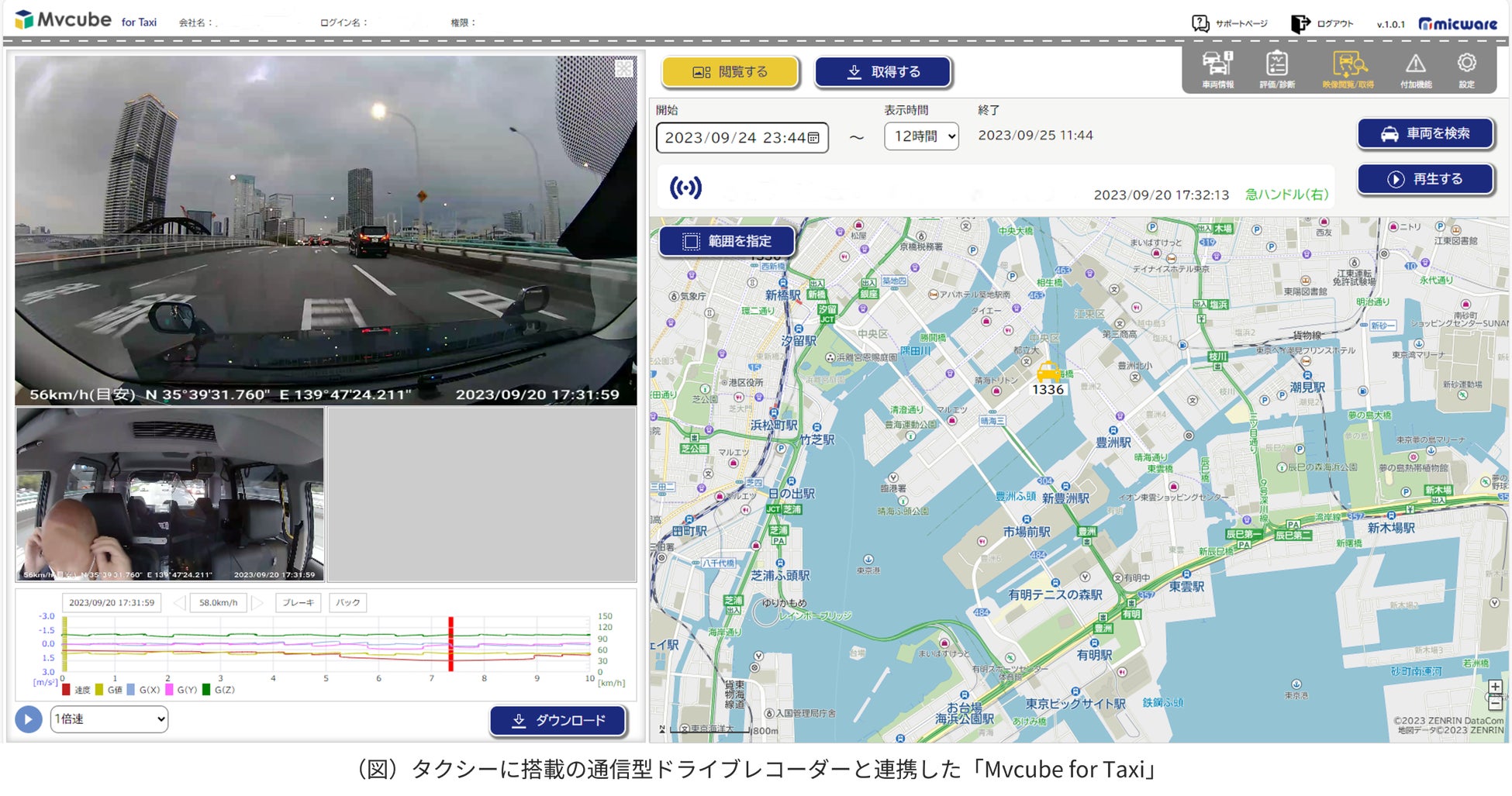Screen dimensions: 1512x796
Task: Click the 再生する play button
Action: click(1425, 179)
